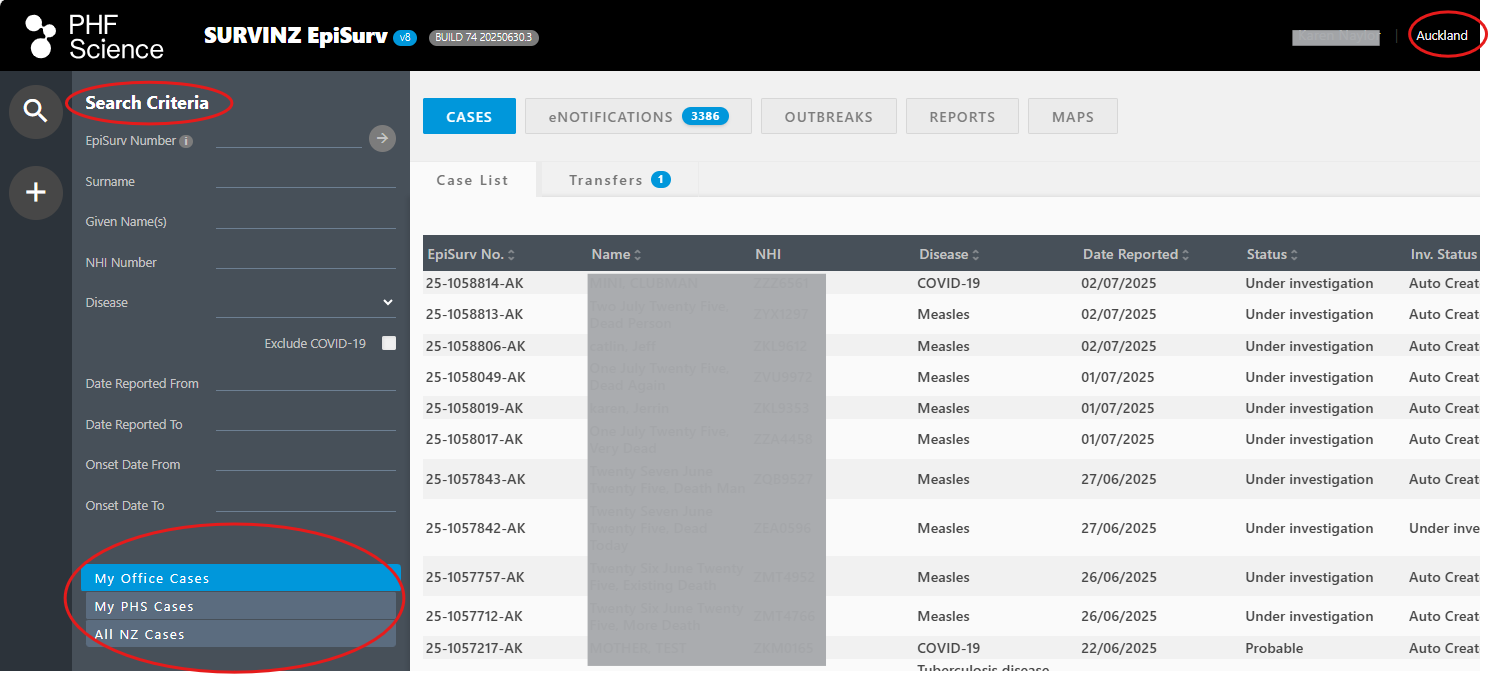Click the NHI column header
This screenshot has height=674, width=1489.
(769, 255)
